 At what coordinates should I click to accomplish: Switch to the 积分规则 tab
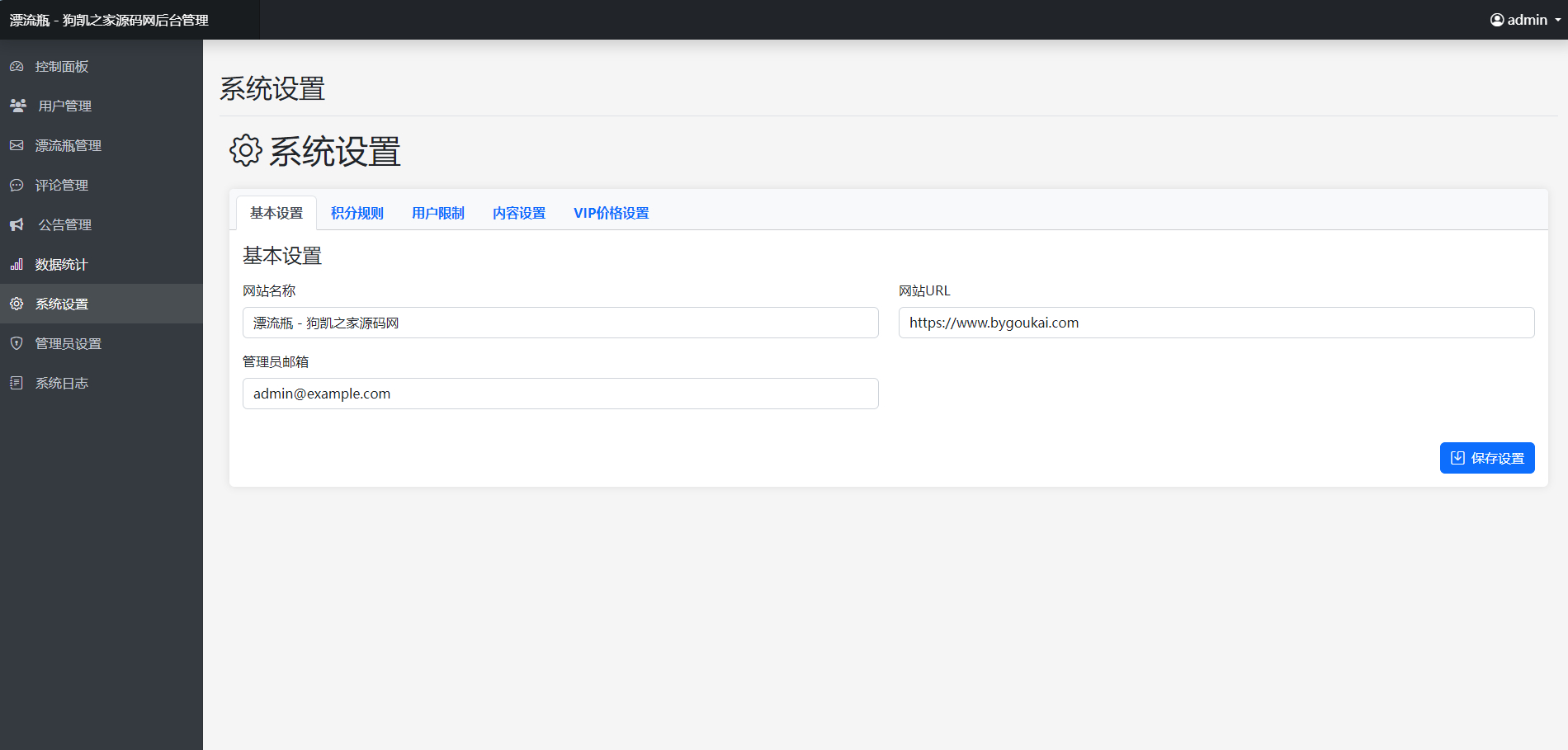pos(357,213)
